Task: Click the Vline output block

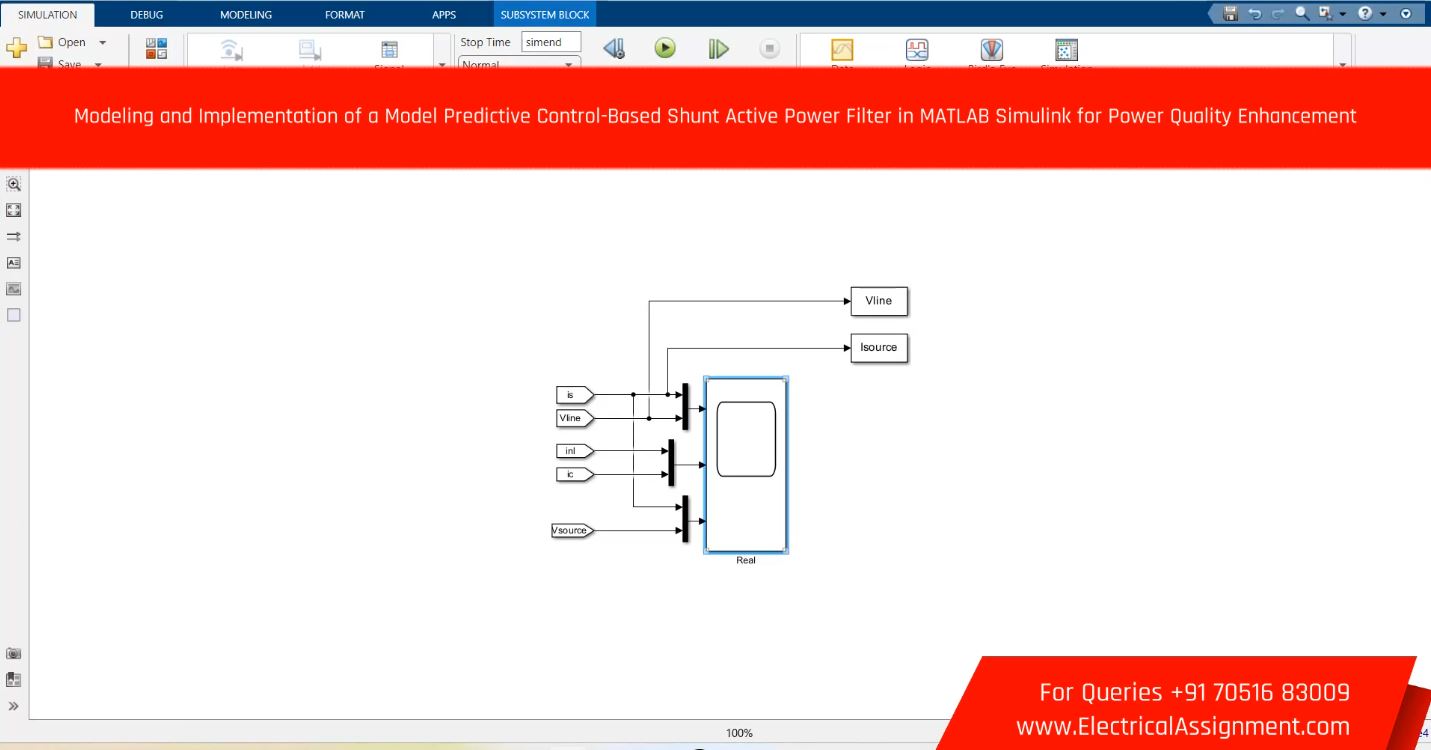Action: coord(878,301)
